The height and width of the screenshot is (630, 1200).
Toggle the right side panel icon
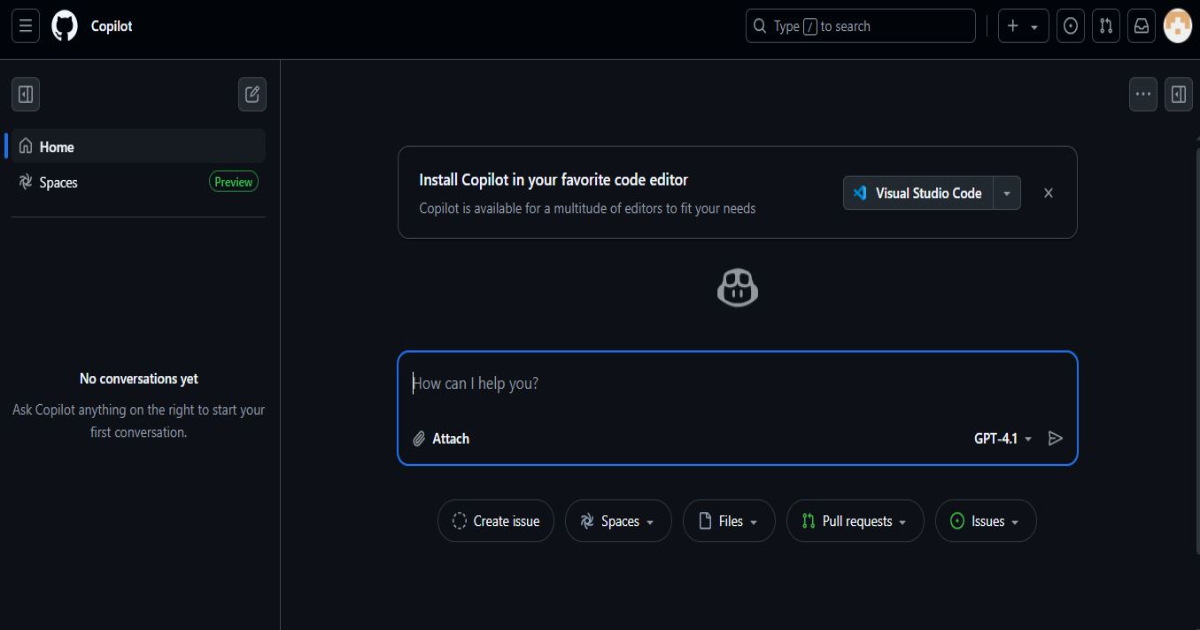(1179, 94)
